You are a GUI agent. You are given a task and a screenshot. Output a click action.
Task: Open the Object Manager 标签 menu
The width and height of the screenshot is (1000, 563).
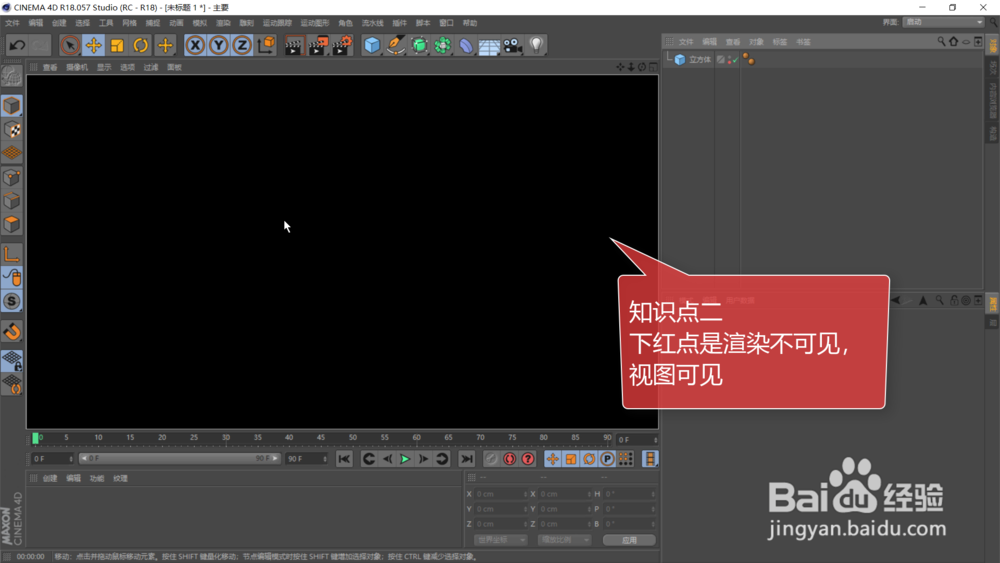779,42
